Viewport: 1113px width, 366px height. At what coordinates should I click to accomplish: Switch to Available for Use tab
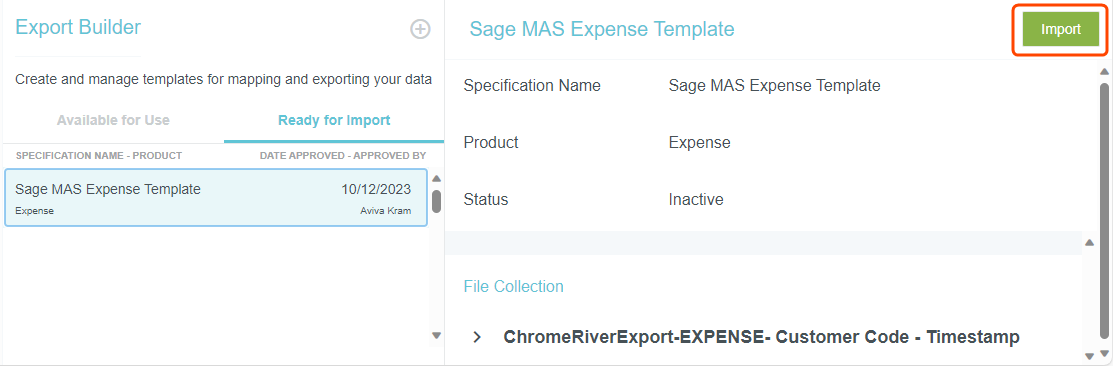coord(113,120)
